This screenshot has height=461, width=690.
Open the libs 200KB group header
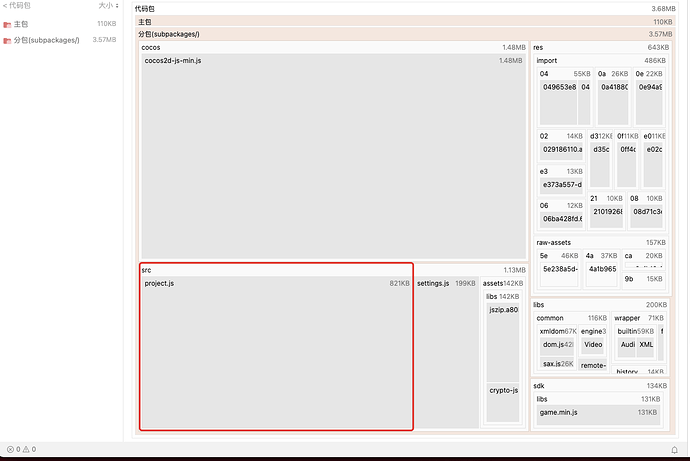click(x=600, y=304)
